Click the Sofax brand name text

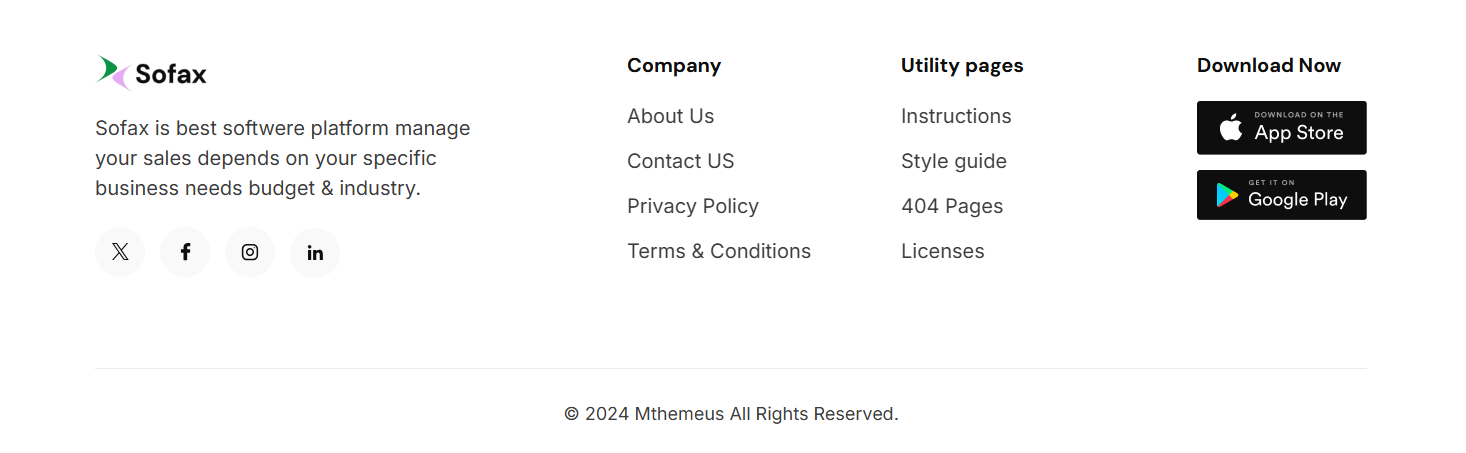pos(171,74)
